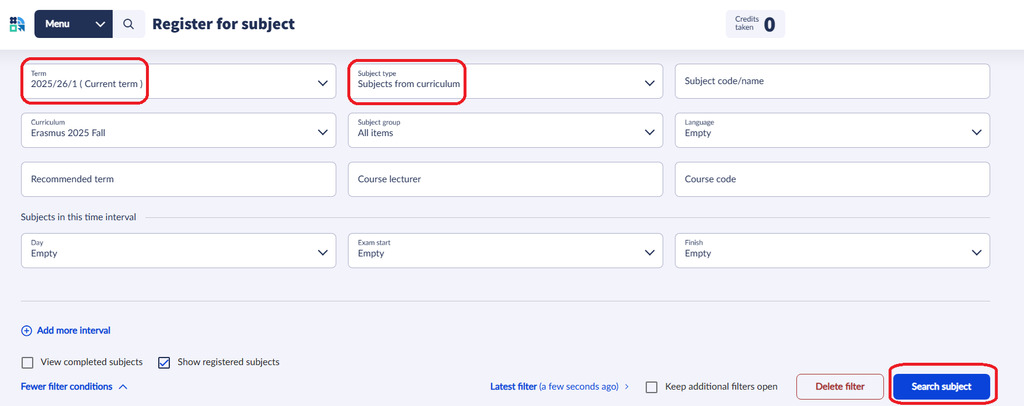This screenshot has width=1024, height=406.
Task: Focus the Subject code/name field
Action: 832,82
